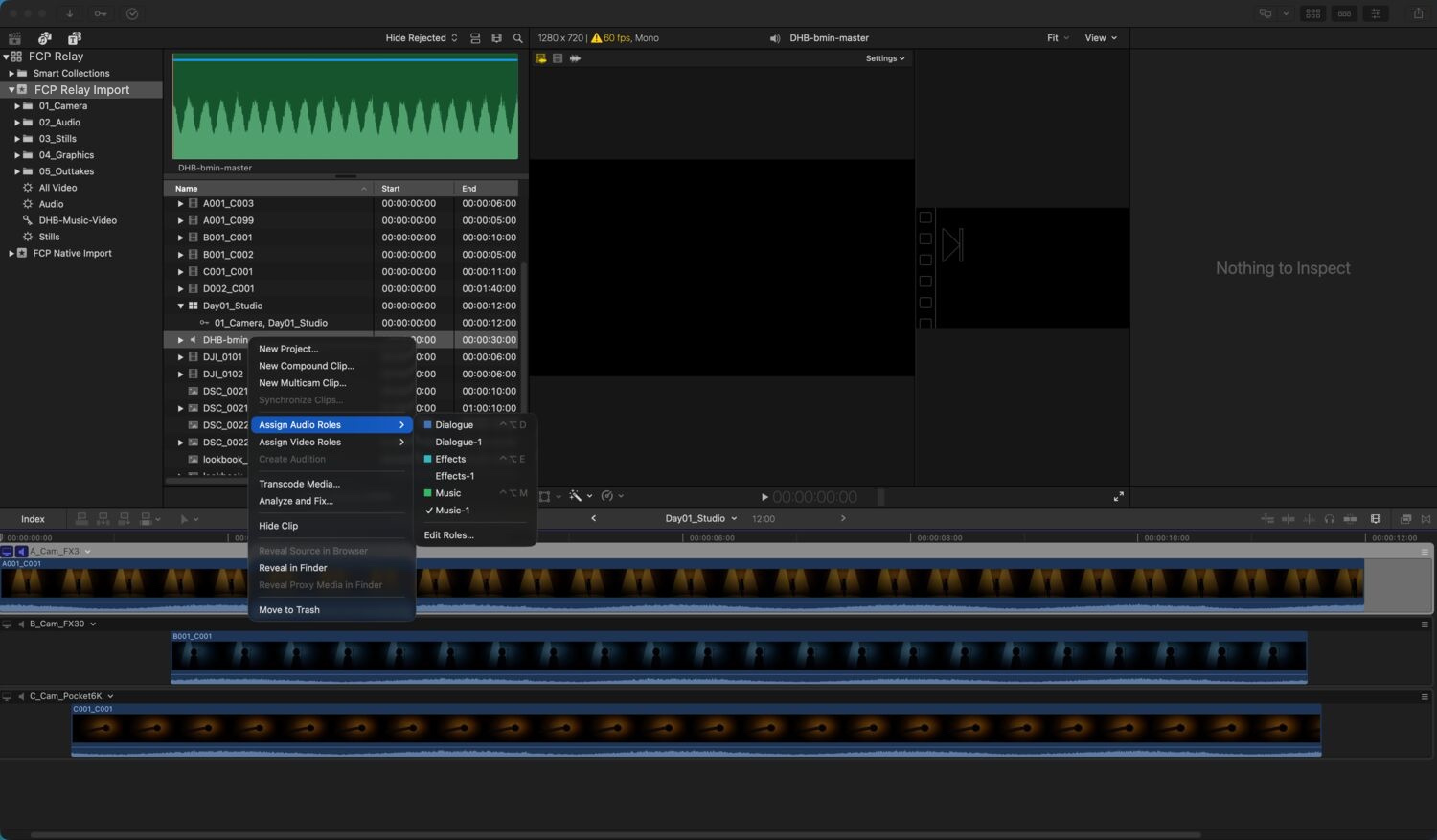Open the Titles and Generators sidebar

click(x=75, y=38)
